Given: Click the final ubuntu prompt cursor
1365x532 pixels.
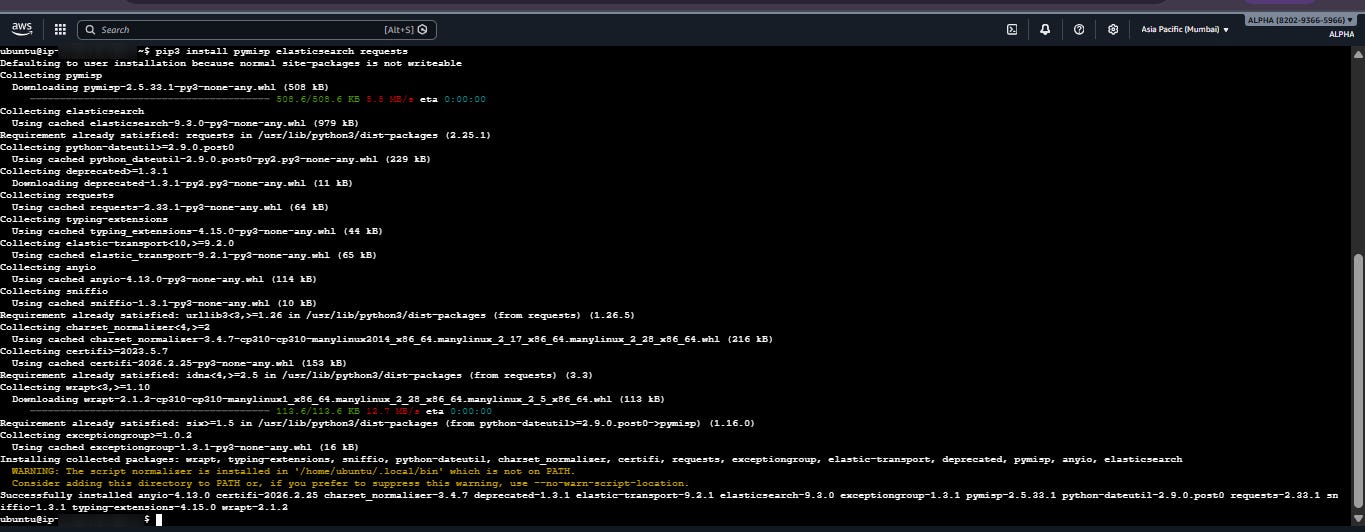Looking at the screenshot, I should point(158,519).
